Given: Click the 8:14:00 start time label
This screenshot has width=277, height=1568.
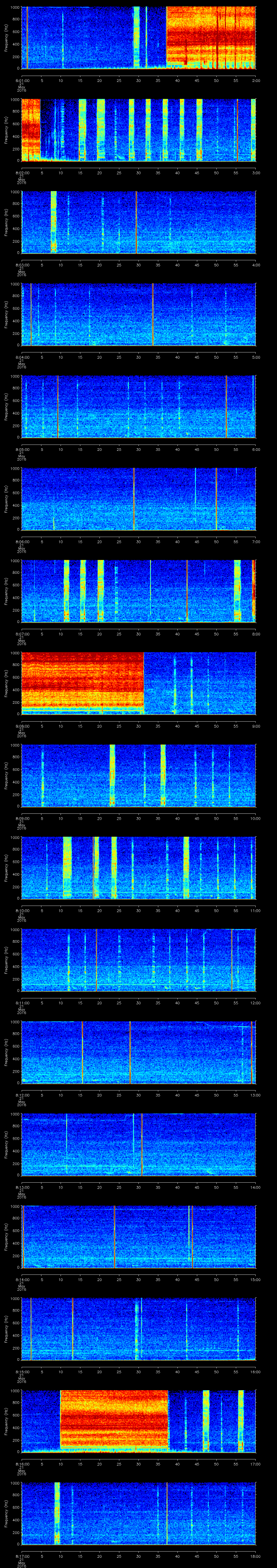Looking at the screenshot, I should 22,1279.
